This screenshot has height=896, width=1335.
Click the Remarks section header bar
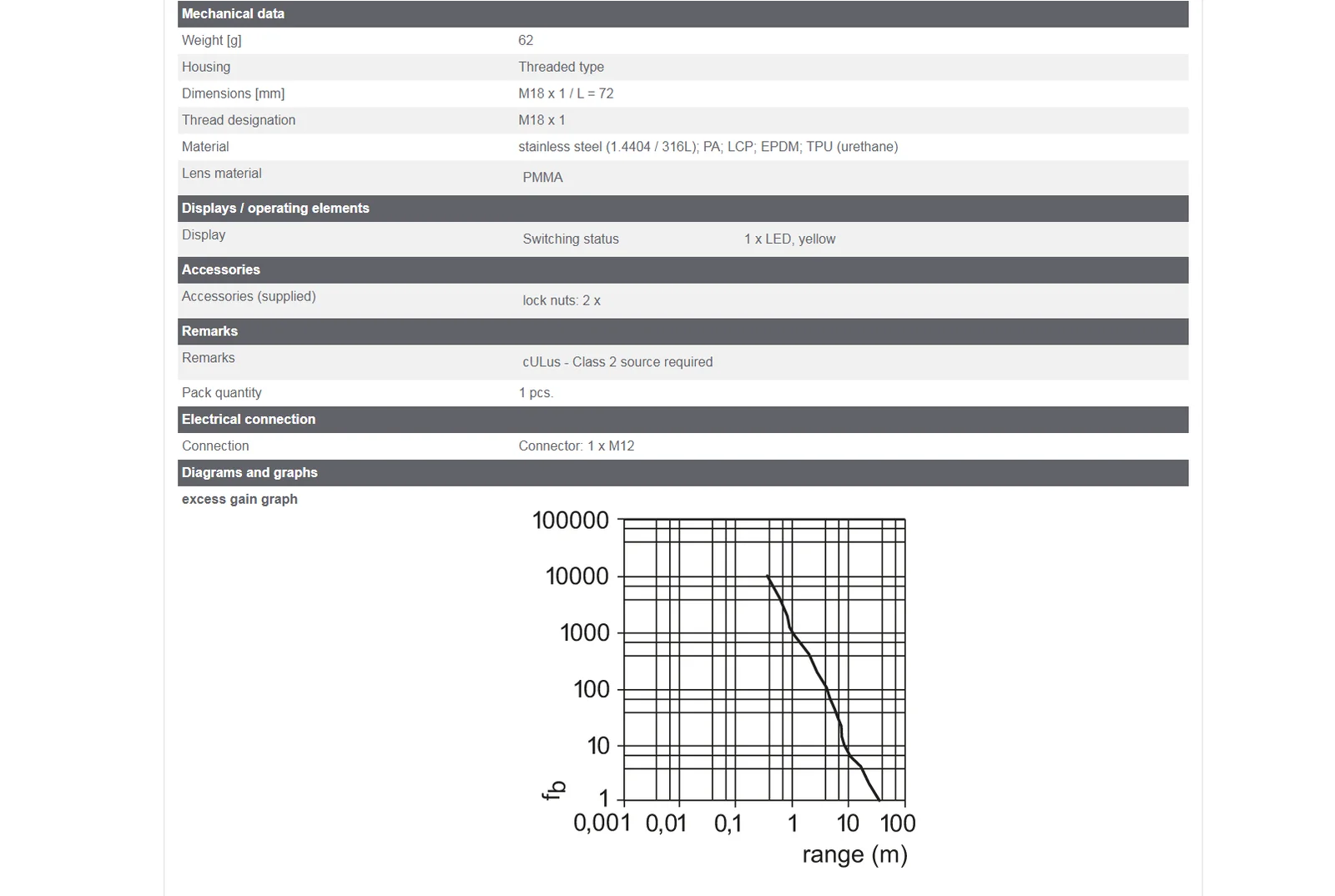click(683, 331)
